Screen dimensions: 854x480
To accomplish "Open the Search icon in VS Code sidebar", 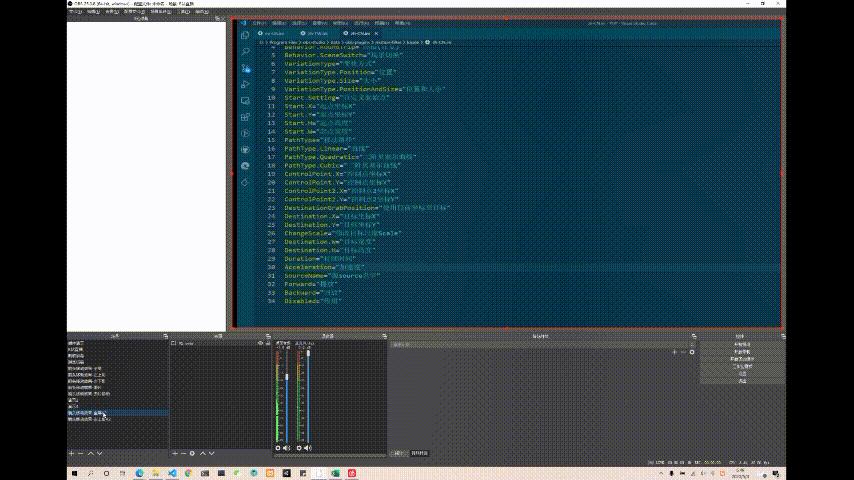I will pyautogui.click(x=245, y=50).
